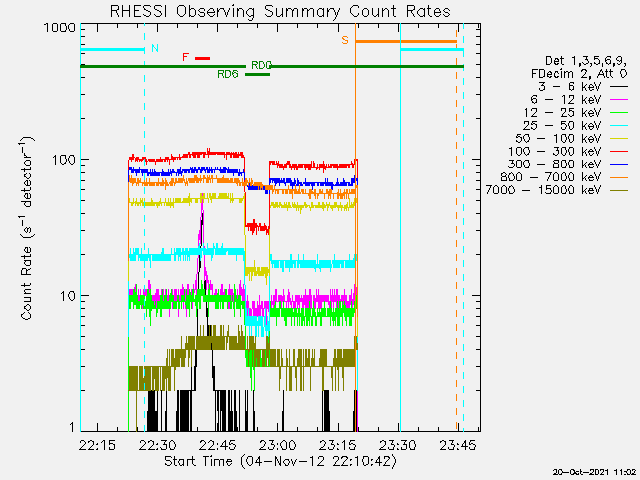
Task: Click the 1 y-axis tick label
Action: tap(72, 427)
